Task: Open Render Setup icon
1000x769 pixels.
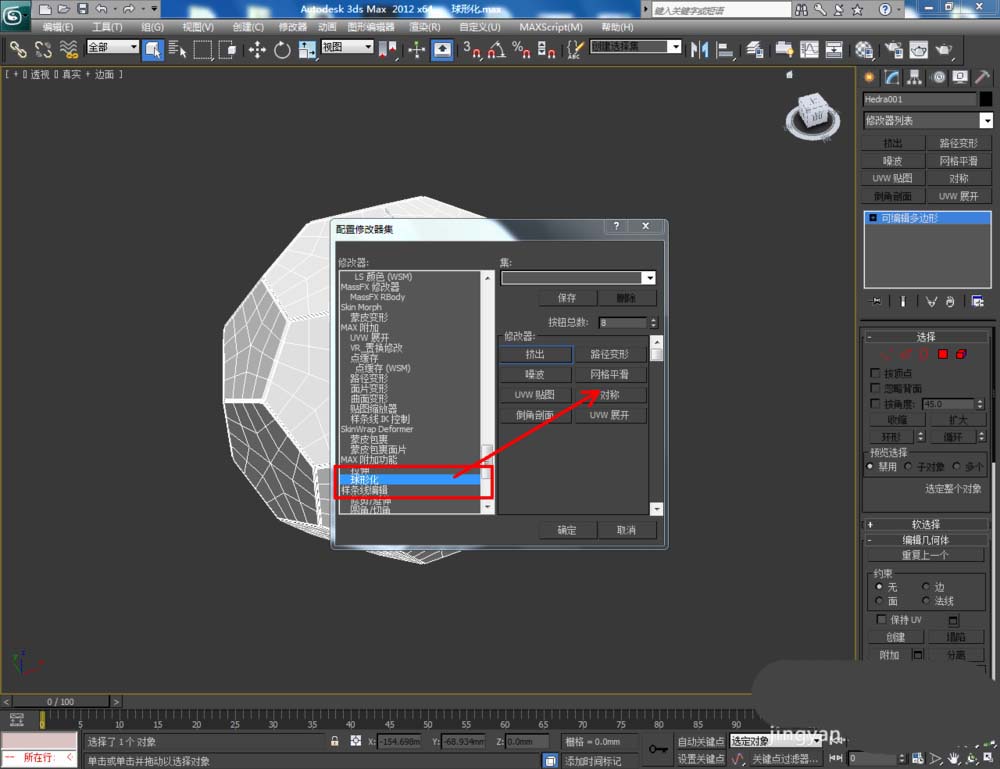Action: coord(893,49)
